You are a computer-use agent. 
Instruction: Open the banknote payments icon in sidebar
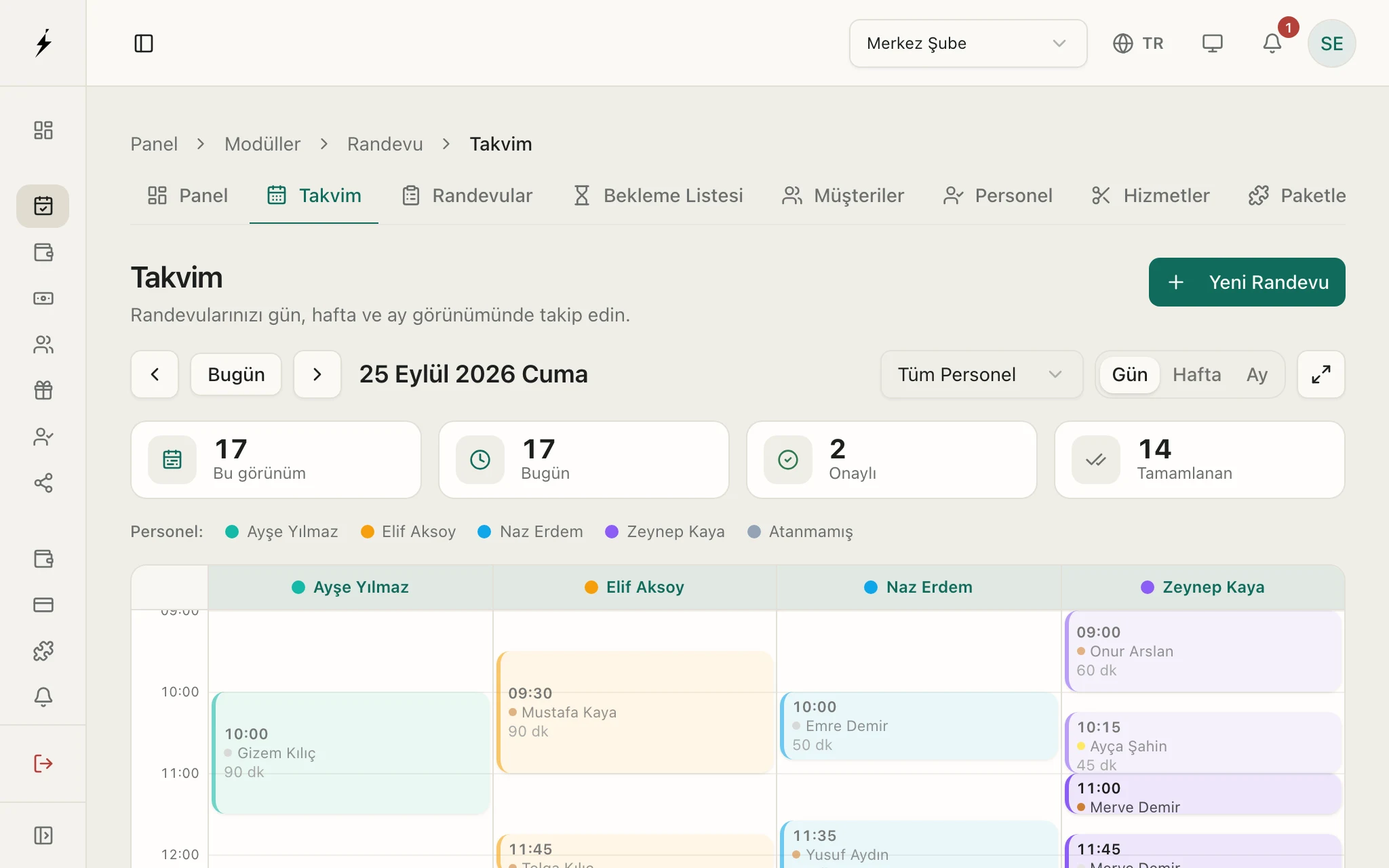pyautogui.click(x=43, y=298)
